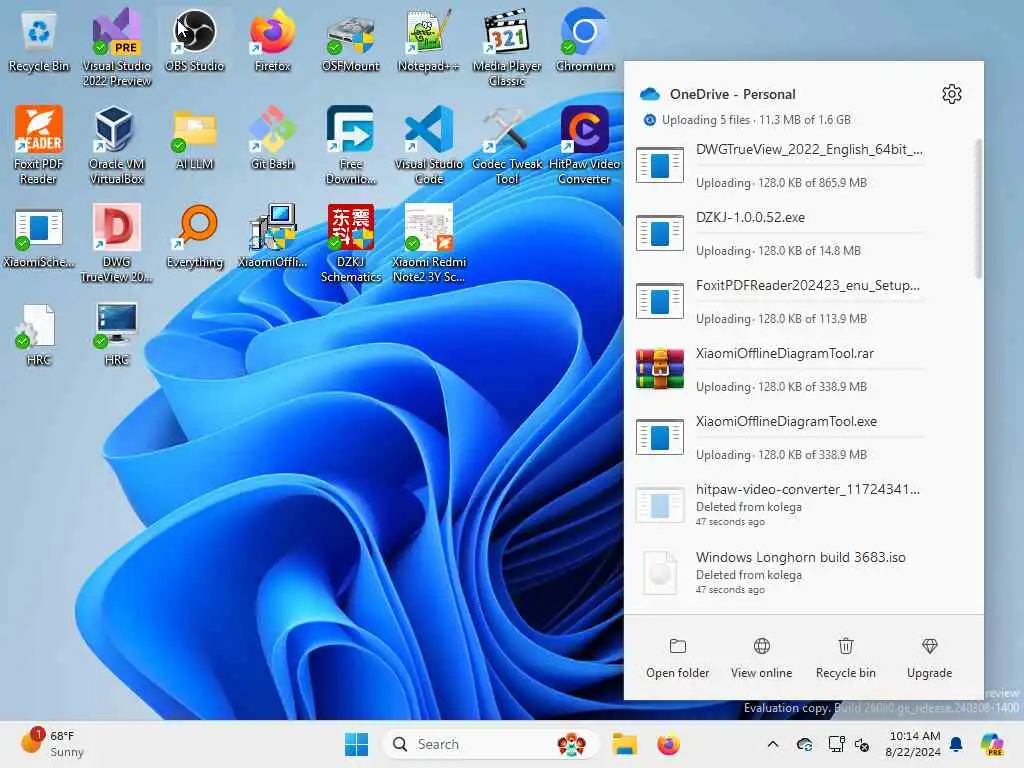Select the Free Download Manager icon
The width and height of the screenshot is (1024, 768).
(x=351, y=145)
